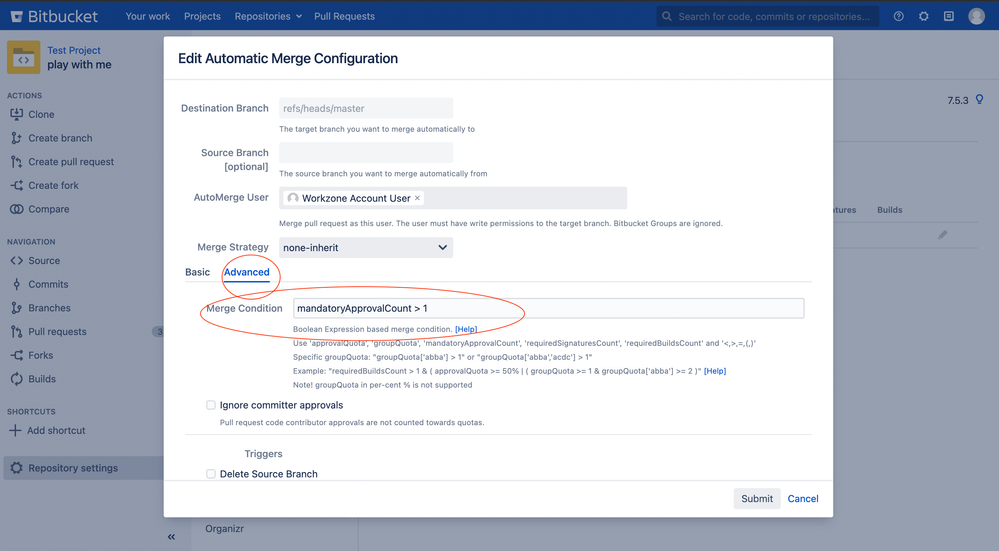This screenshot has height=551, width=999.
Task: Click the pencil edit icon behind dialog
Action: click(x=943, y=235)
